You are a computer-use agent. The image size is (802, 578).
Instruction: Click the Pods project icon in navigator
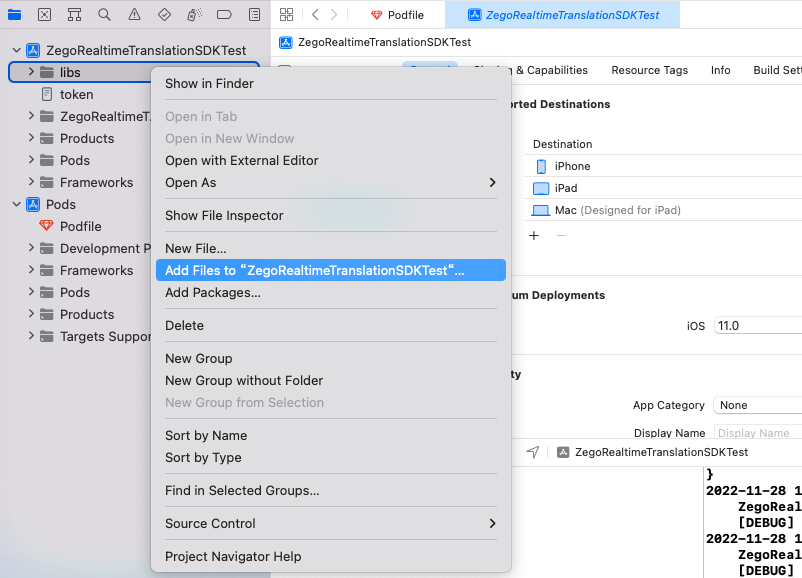point(33,204)
